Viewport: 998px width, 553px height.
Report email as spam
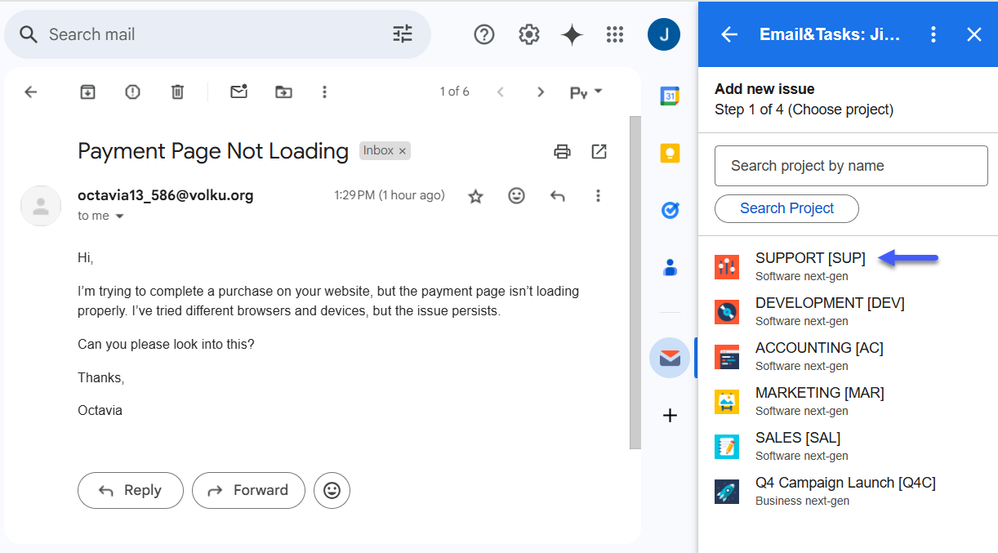(x=132, y=92)
